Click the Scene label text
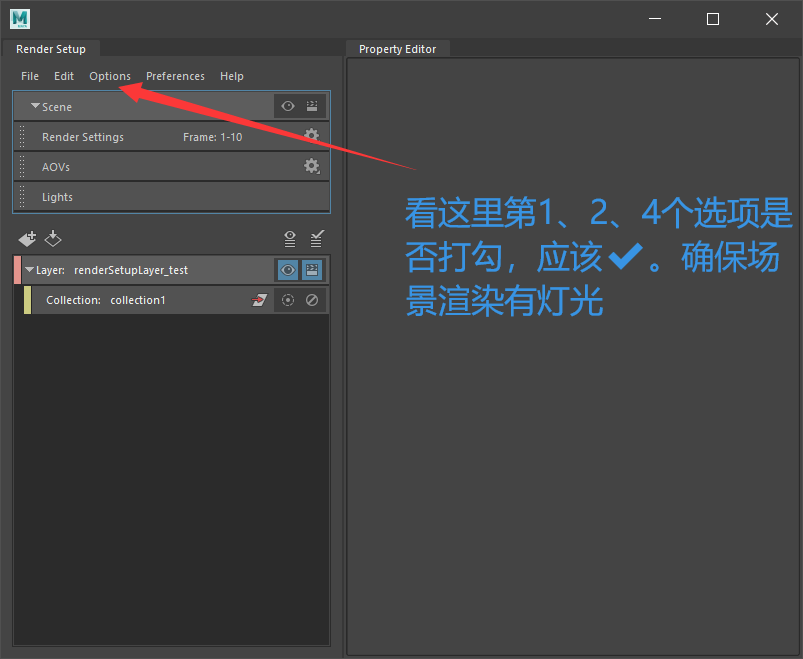This screenshot has width=803, height=659. 57,107
